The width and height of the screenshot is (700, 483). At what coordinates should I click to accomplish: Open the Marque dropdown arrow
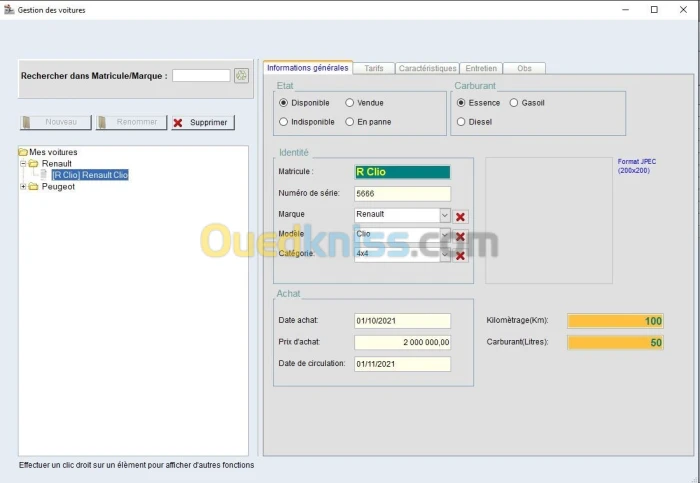tap(445, 215)
